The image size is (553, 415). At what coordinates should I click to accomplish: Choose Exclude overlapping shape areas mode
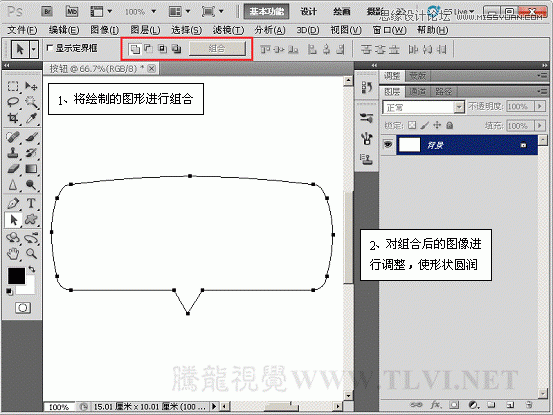(176, 49)
